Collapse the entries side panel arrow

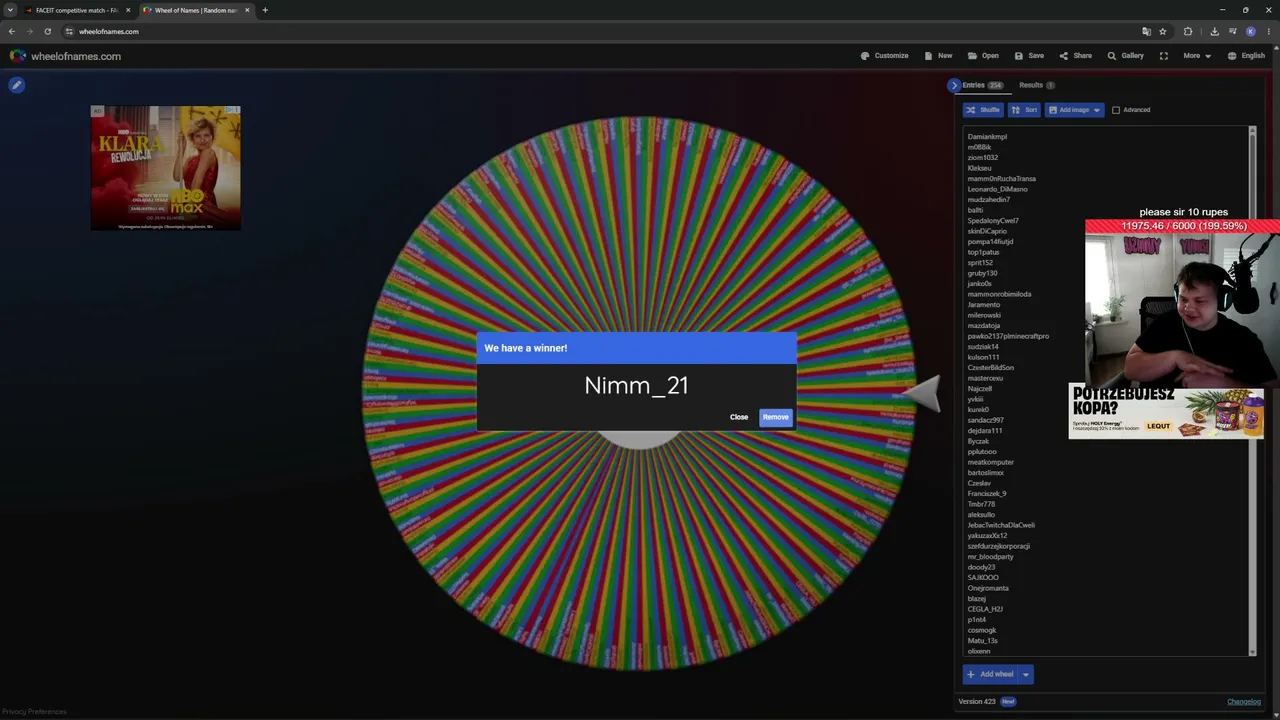point(954,85)
